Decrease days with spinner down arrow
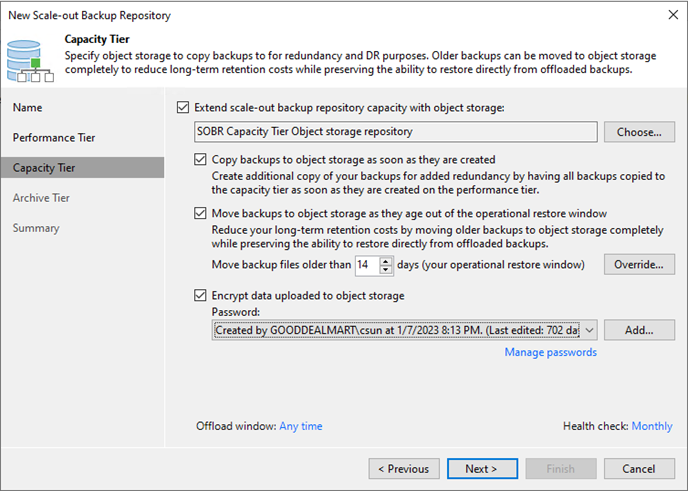The image size is (688, 491). (386, 269)
